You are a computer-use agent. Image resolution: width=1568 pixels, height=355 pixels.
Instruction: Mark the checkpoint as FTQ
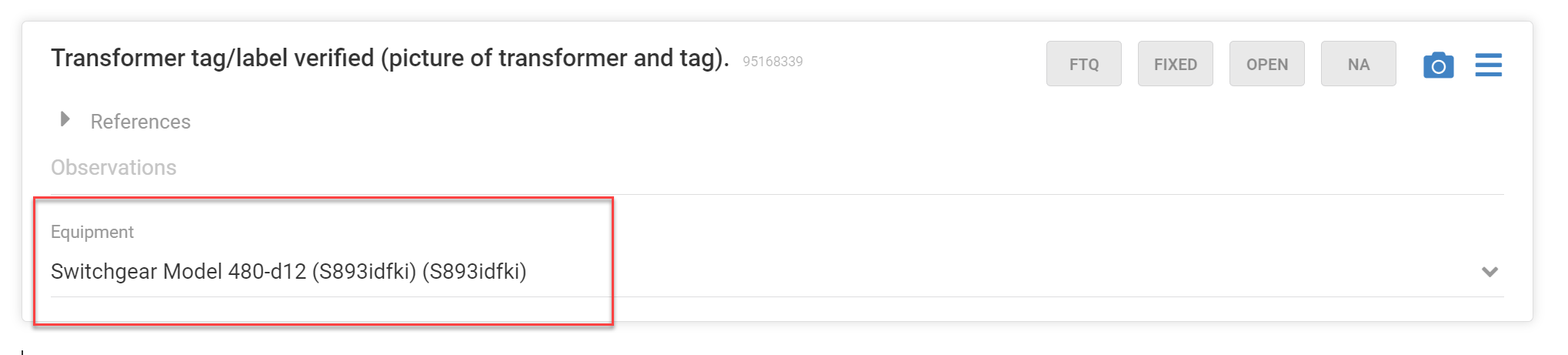pyautogui.click(x=1083, y=64)
